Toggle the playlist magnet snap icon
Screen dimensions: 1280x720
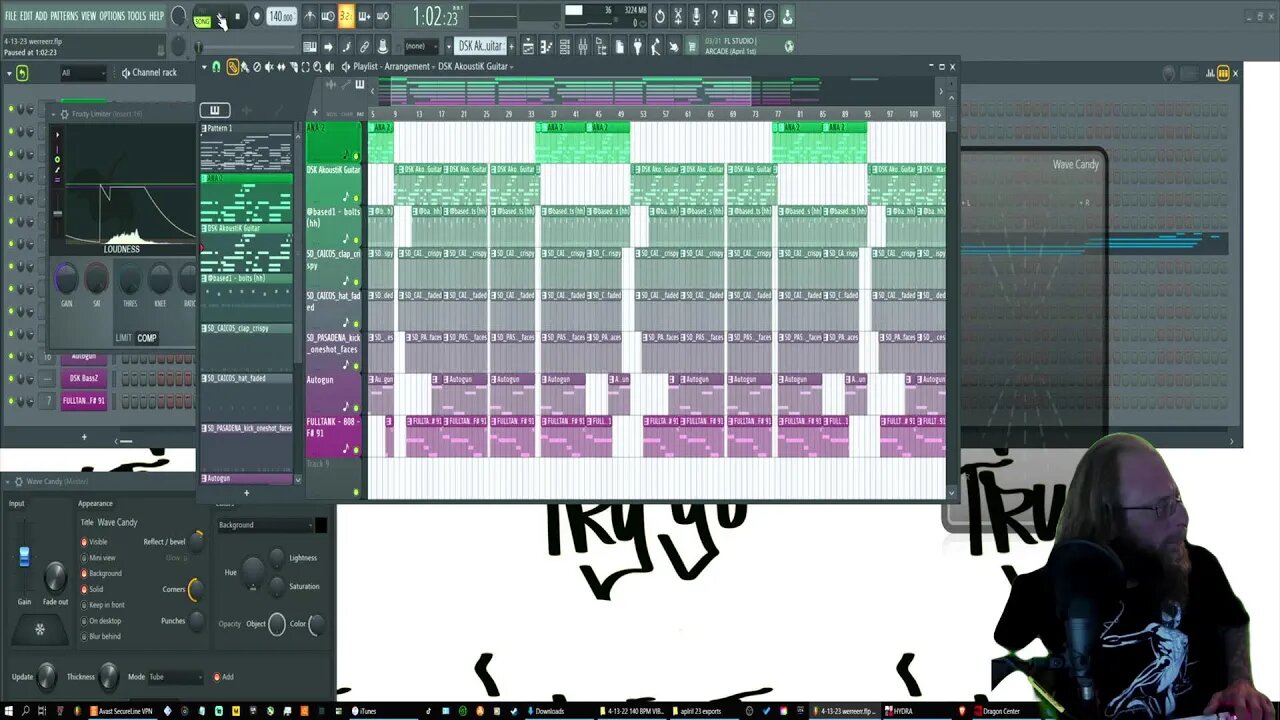217,67
